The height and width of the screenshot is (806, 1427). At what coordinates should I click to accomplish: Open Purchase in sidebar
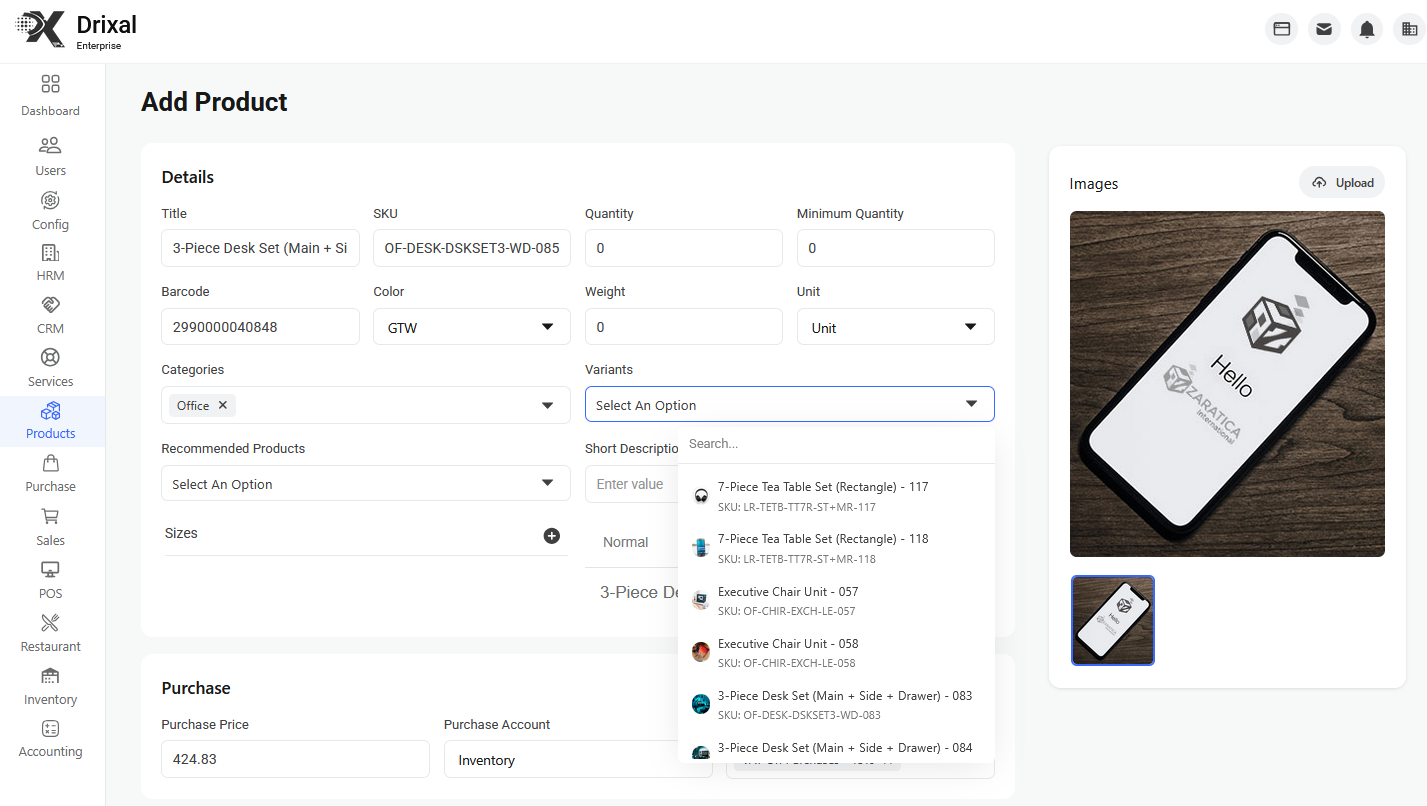50,474
